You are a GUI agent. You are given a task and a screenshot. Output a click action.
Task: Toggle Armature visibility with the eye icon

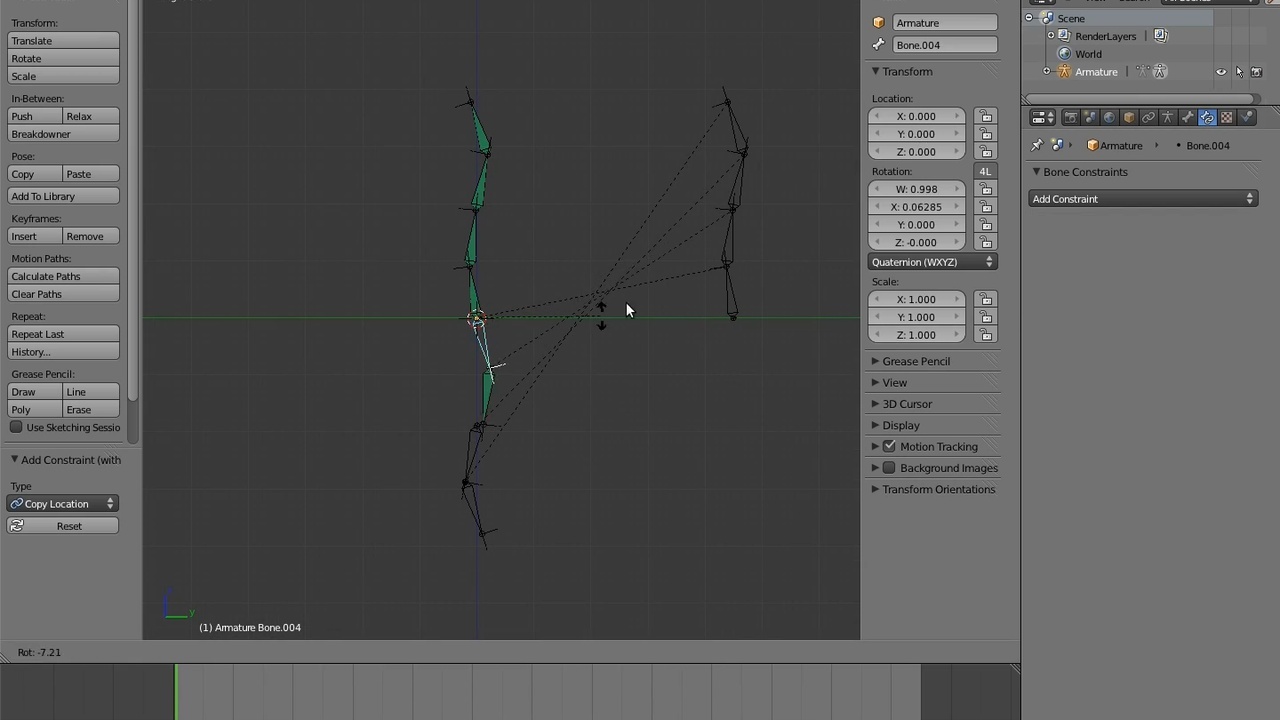tap(1221, 71)
